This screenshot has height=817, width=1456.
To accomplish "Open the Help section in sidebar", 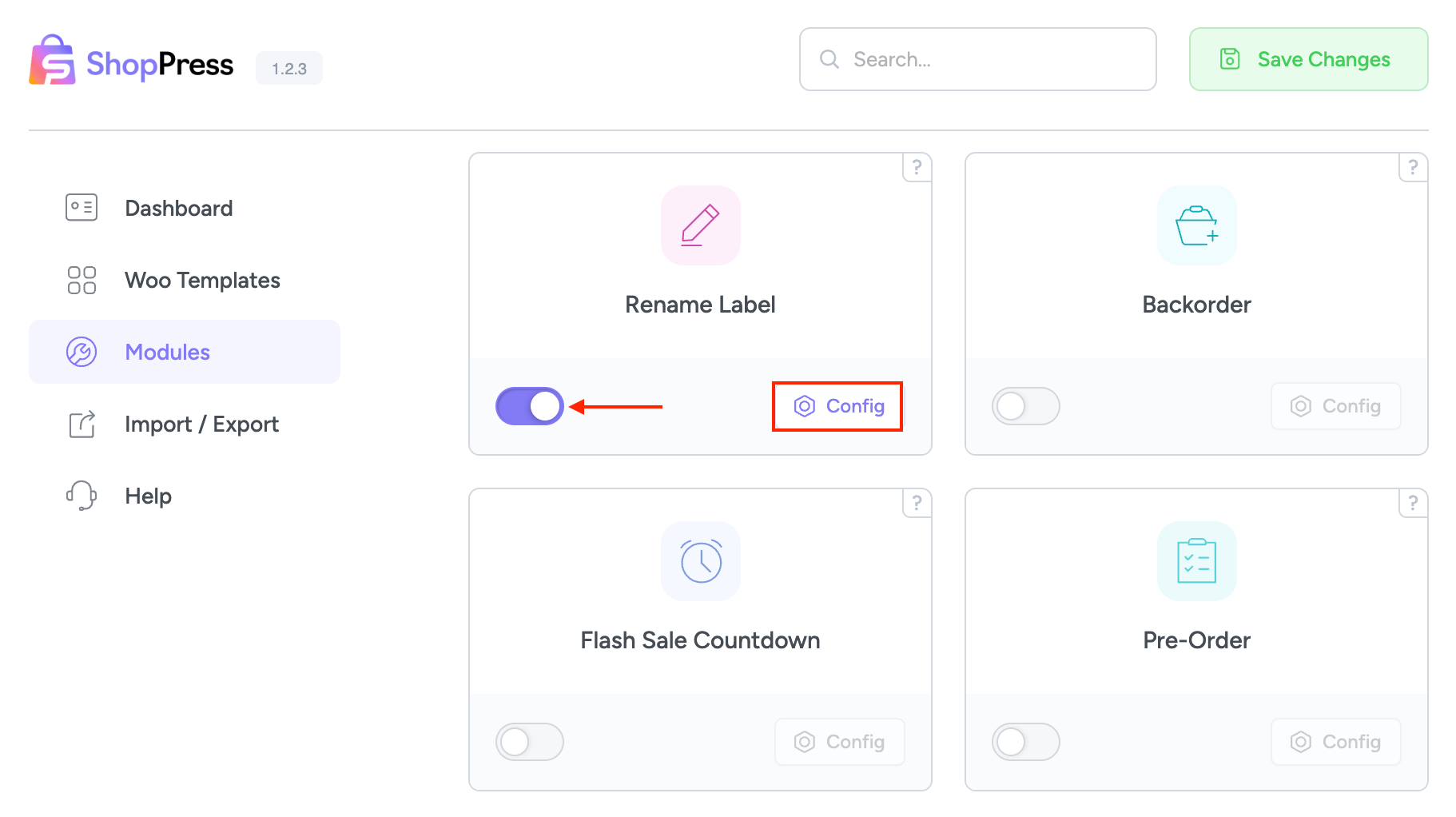I will click(148, 496).
